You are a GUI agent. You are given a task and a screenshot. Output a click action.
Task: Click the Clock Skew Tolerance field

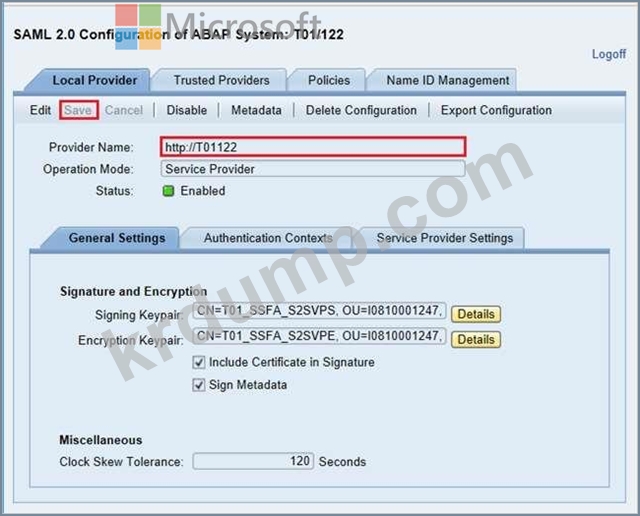(x=253, y=461)
